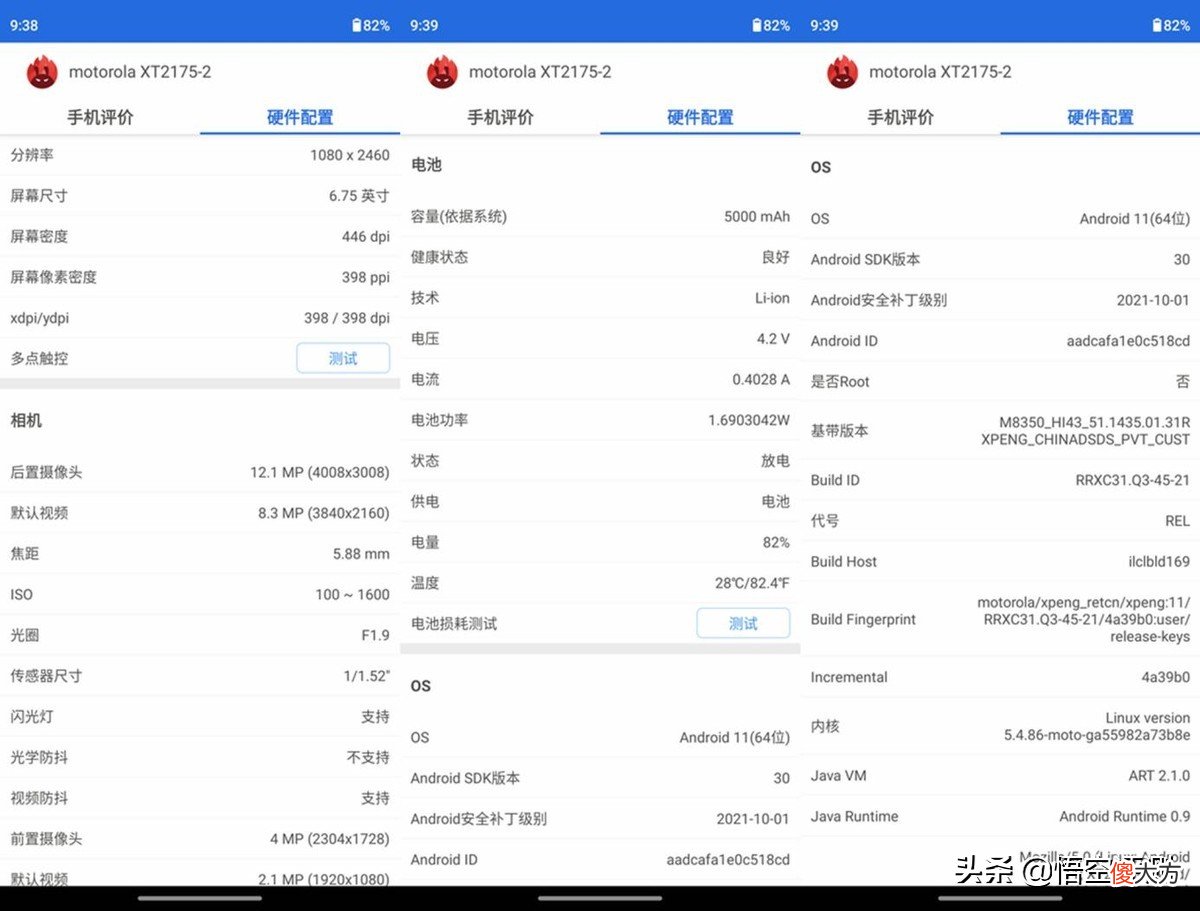Select the baseband value M8350_HI43_51.1435.01.31R

click(1095, 422)
